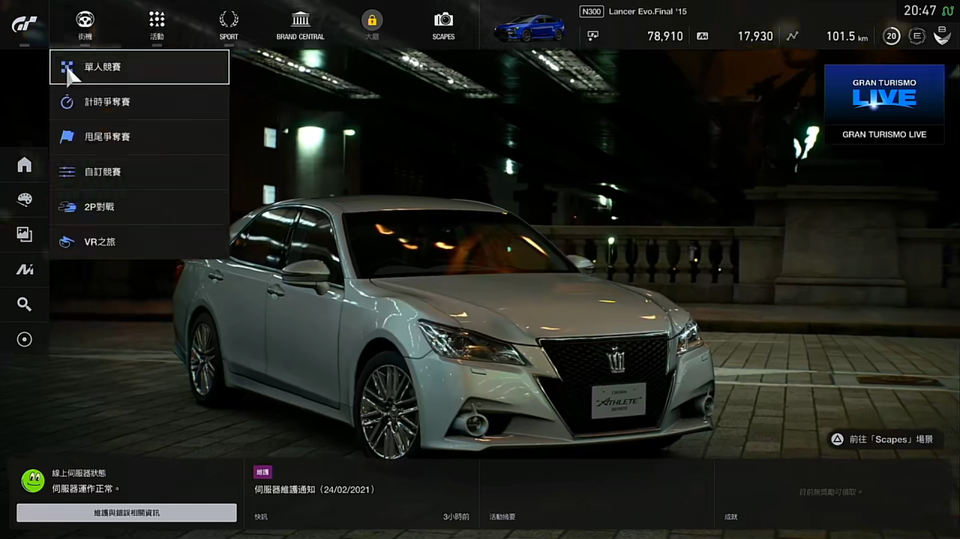This screenshot has height=539, width=960.
Task: Click the credits icon beside 78,910
Action: click(593, 36)
